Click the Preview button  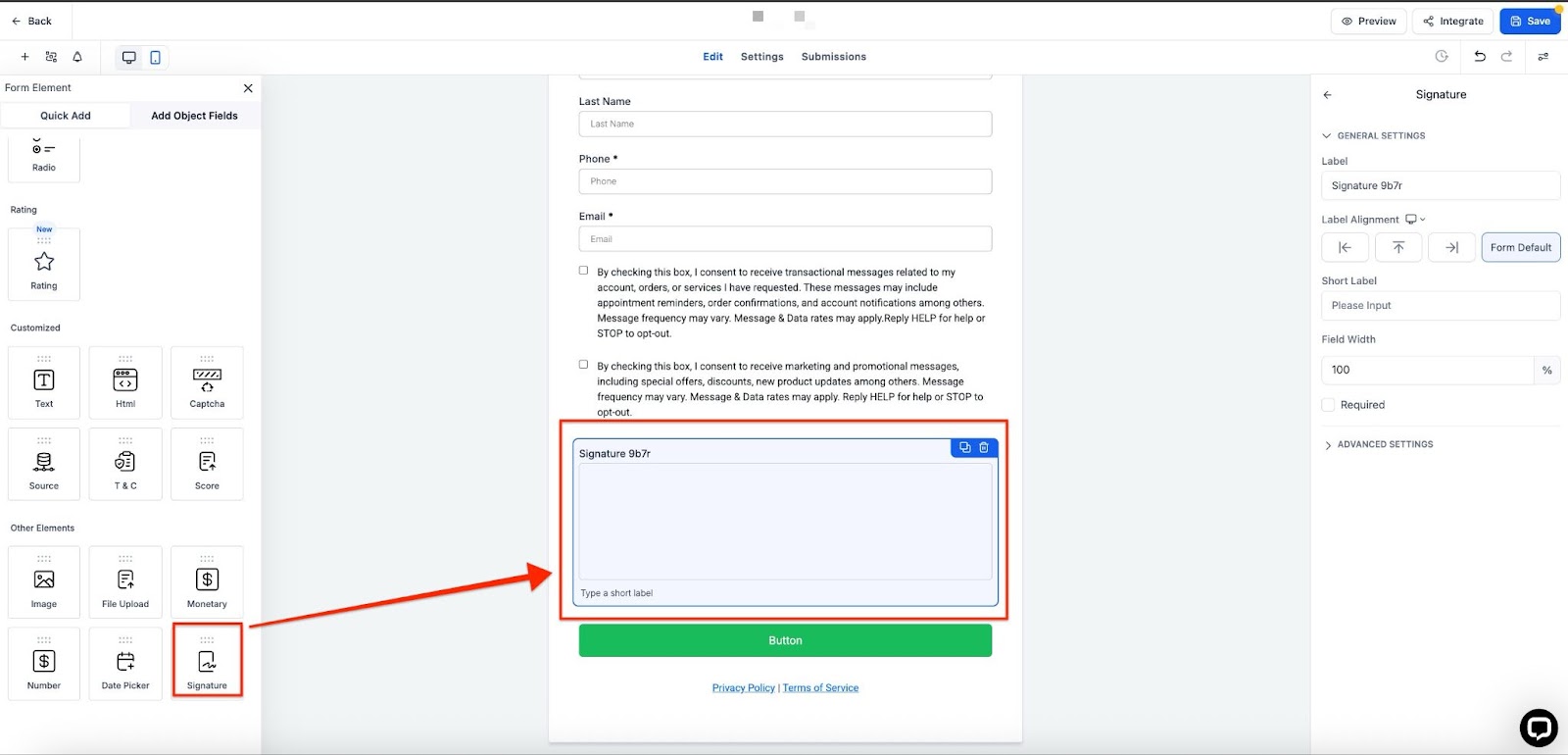[1369, 21]
